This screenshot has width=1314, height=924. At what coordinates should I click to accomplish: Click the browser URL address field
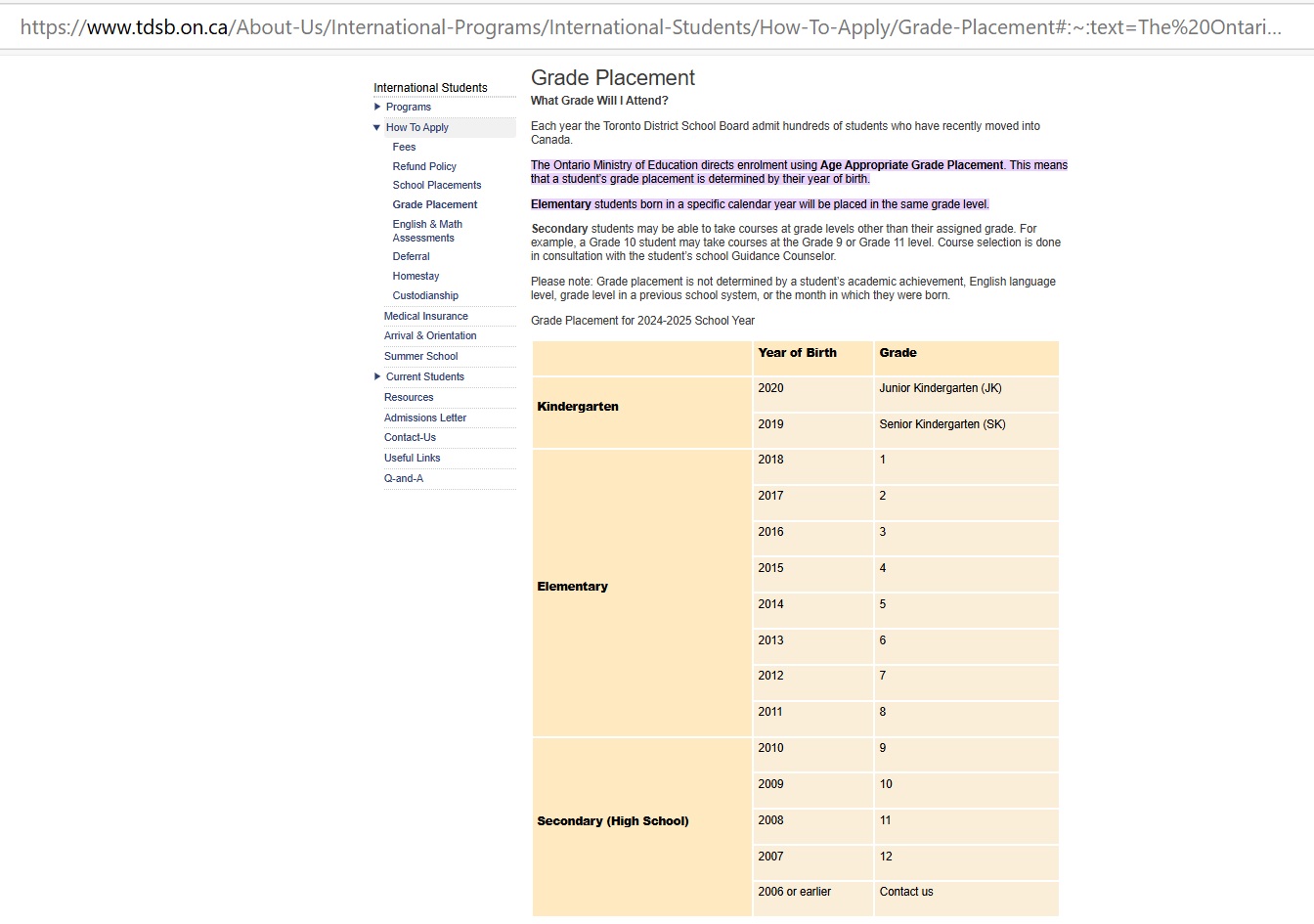point(650,27)
